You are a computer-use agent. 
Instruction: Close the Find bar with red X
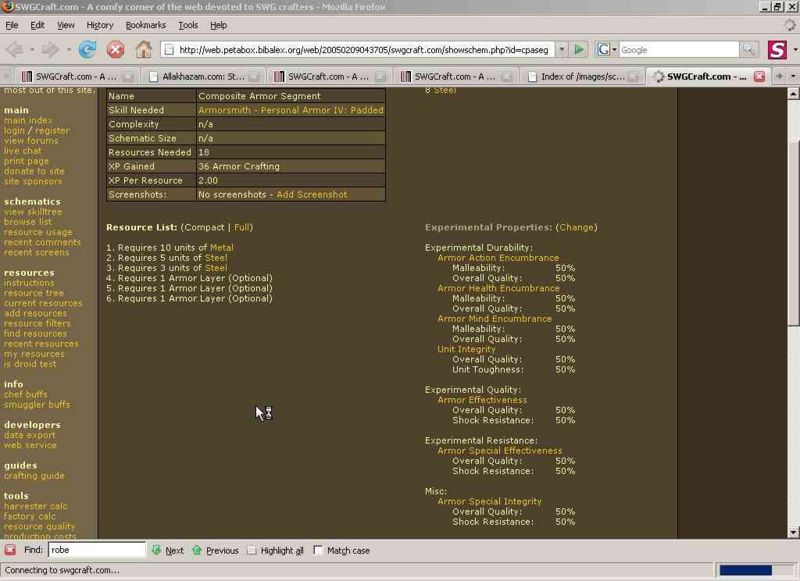pos(10,550)
